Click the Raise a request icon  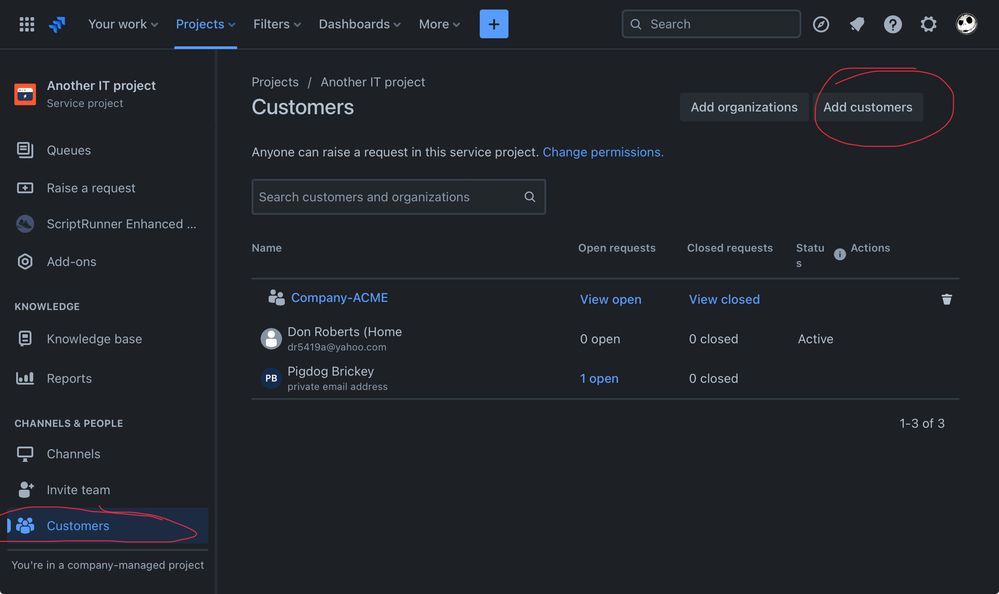tap(25, 188)
